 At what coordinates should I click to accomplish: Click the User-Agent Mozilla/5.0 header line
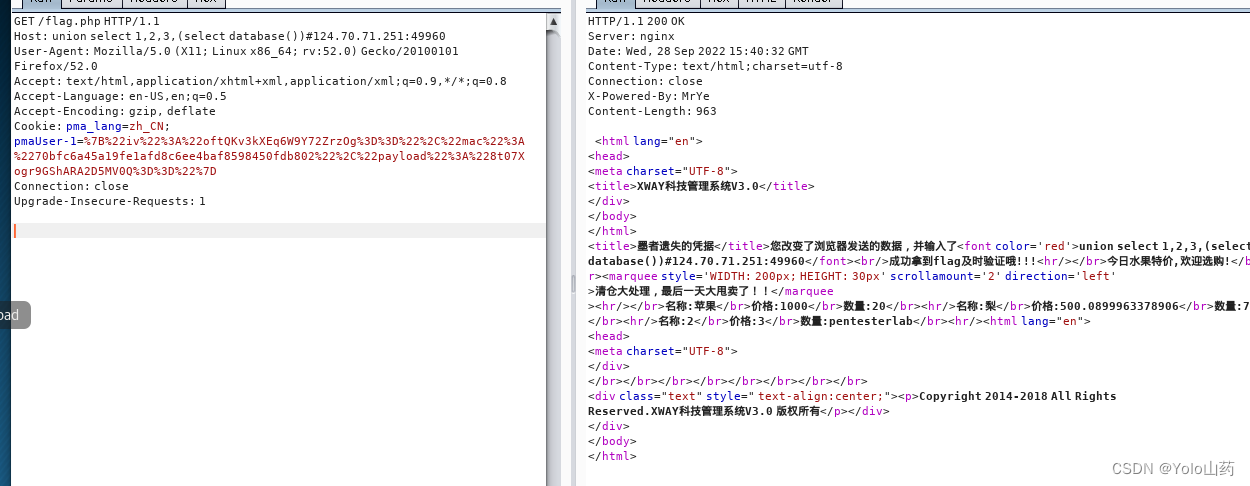[237, 51]
